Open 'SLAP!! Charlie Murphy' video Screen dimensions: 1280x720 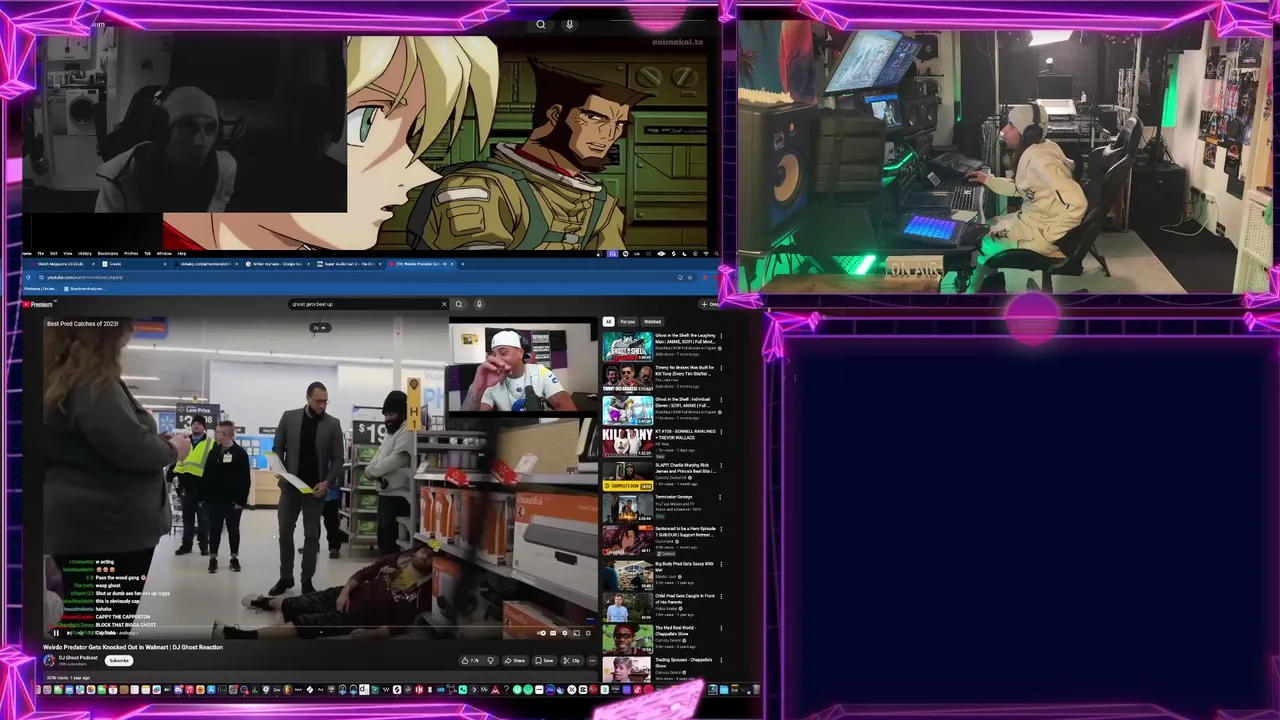(x=627, y=476)
